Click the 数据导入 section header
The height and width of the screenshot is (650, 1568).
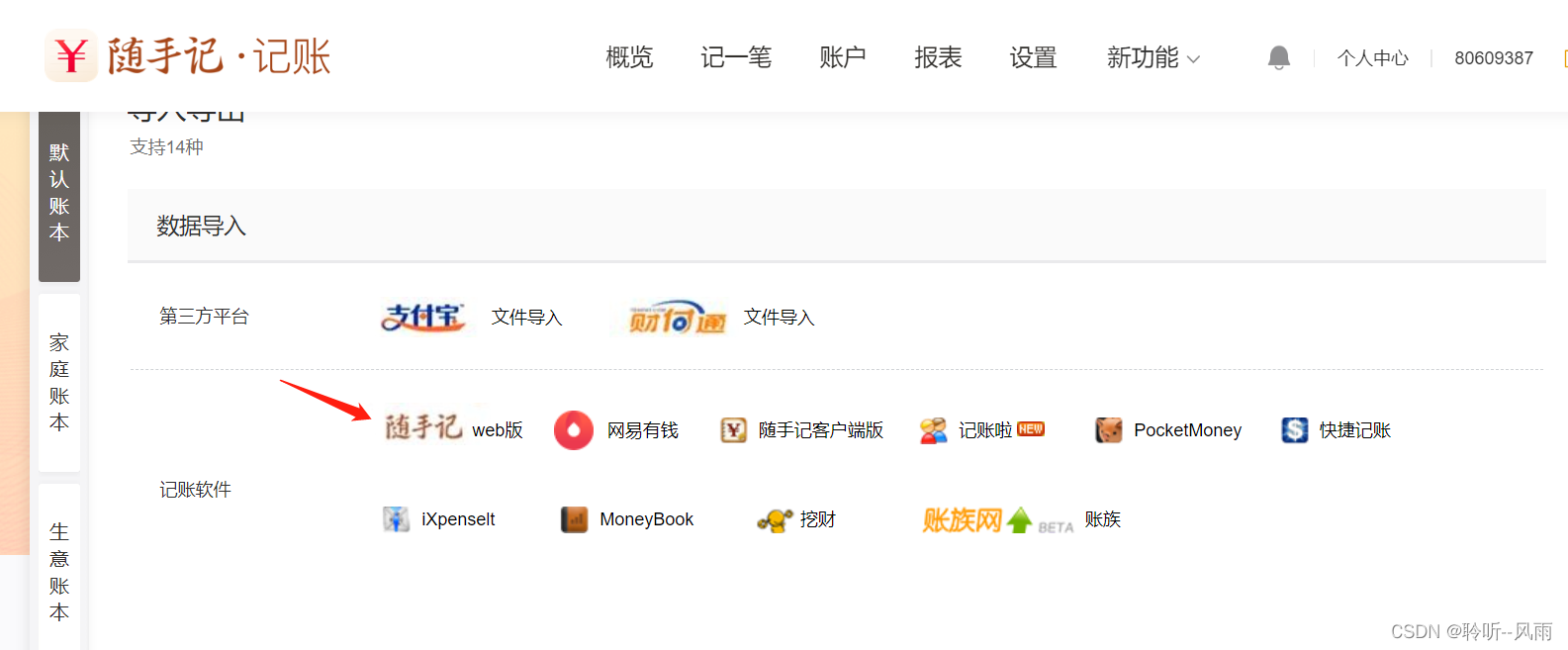201,227
